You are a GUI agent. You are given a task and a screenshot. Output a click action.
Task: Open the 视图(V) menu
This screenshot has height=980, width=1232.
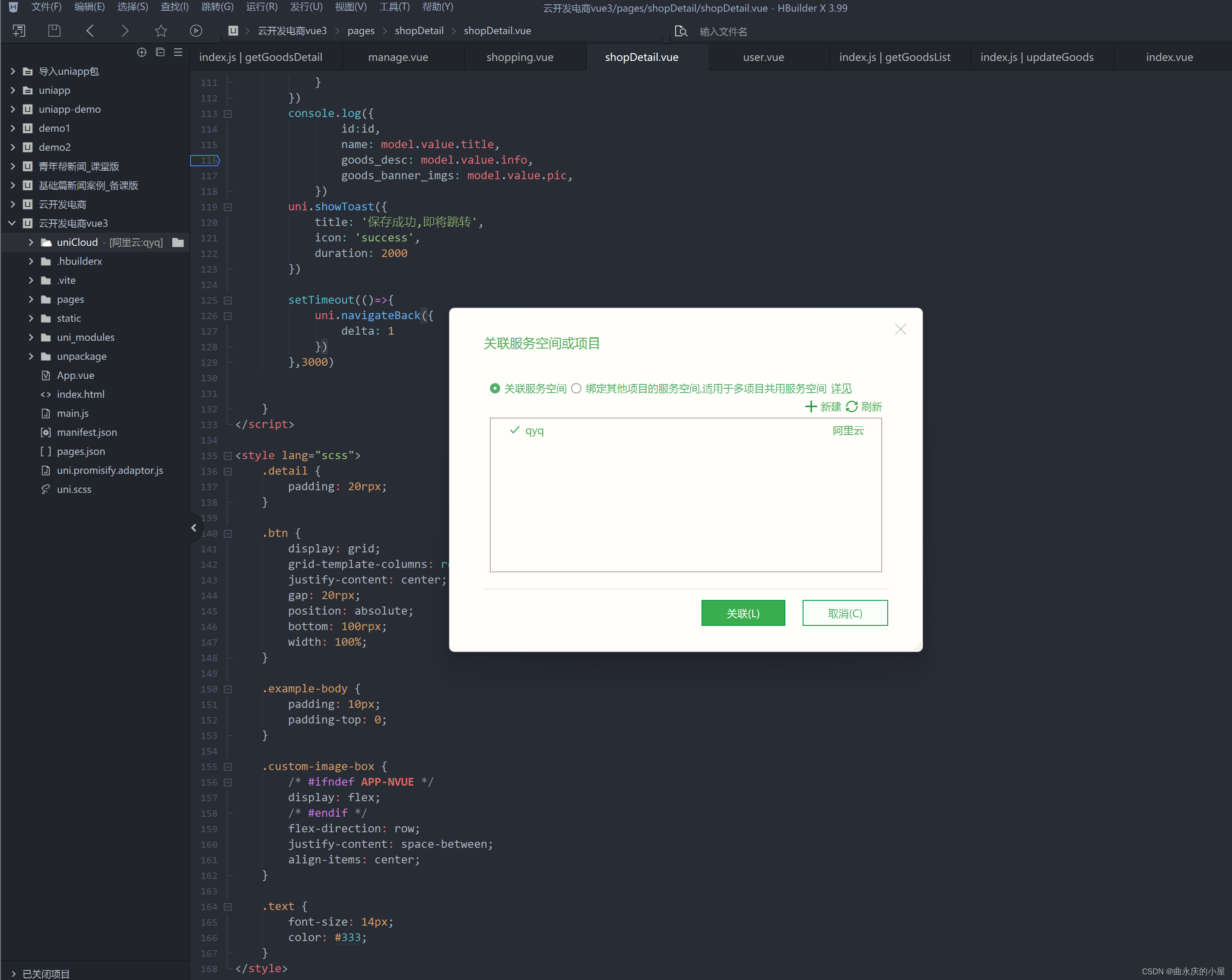[x=350, y=7]
